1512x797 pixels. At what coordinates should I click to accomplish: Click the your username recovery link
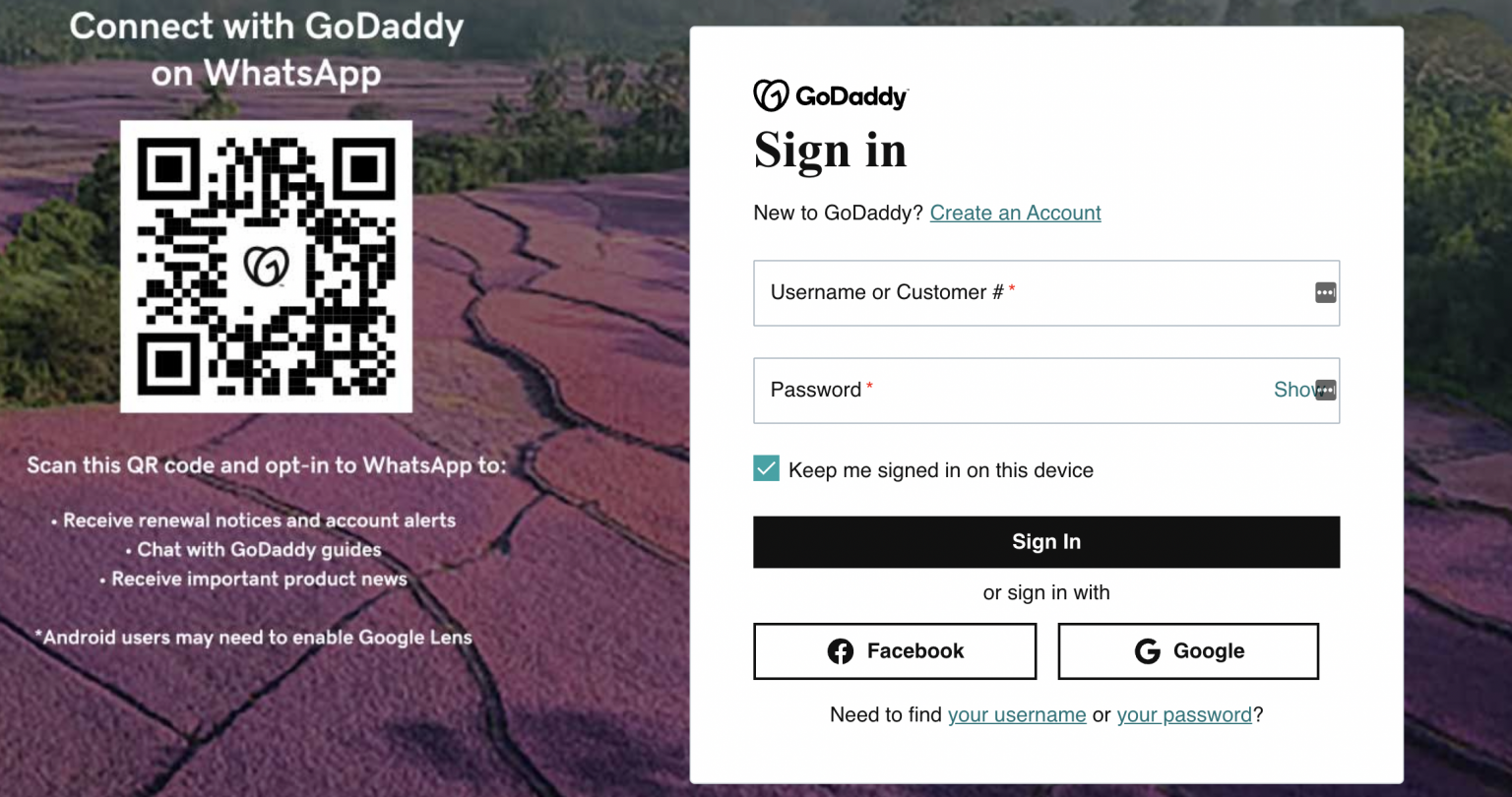click(x=1017, y=714)
